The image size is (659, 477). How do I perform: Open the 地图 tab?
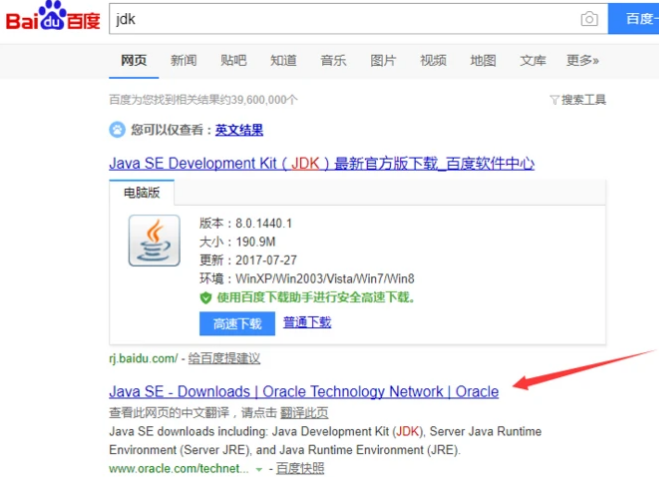tap(483, 61)
